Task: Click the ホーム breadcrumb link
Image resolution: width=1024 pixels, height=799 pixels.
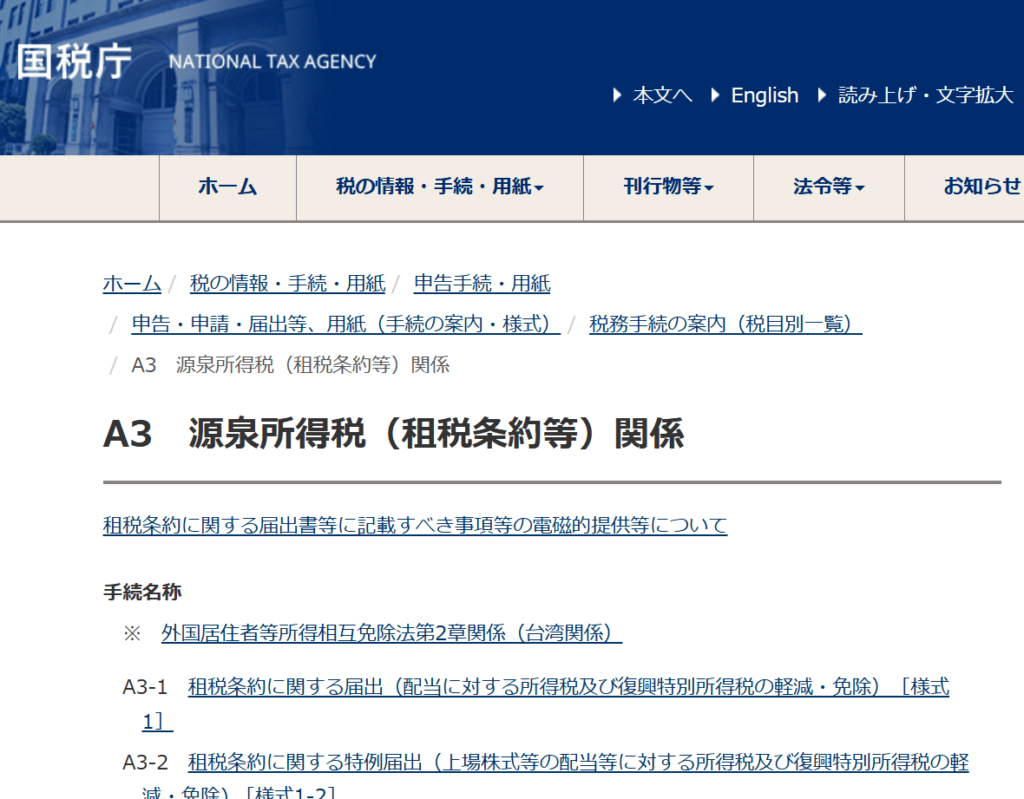Action: [x=131, y=284]
